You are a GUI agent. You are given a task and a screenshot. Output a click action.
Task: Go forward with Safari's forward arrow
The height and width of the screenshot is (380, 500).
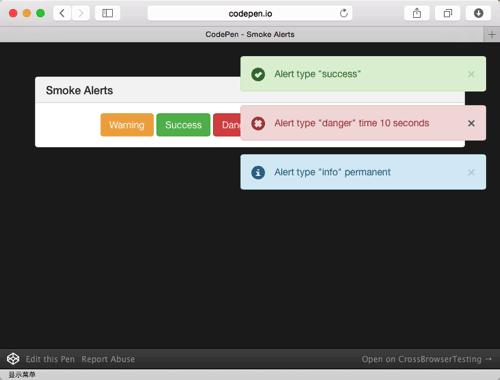point(81,13)
